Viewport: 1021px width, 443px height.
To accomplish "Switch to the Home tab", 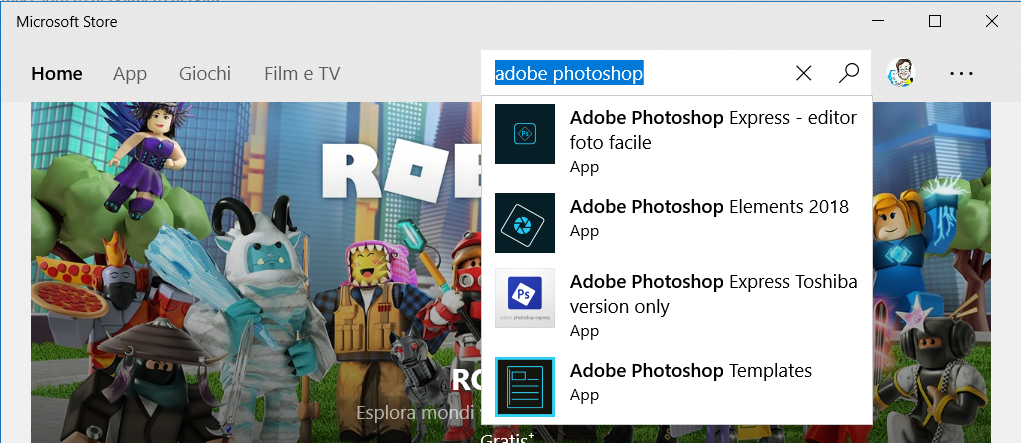I will click(57, 73).
